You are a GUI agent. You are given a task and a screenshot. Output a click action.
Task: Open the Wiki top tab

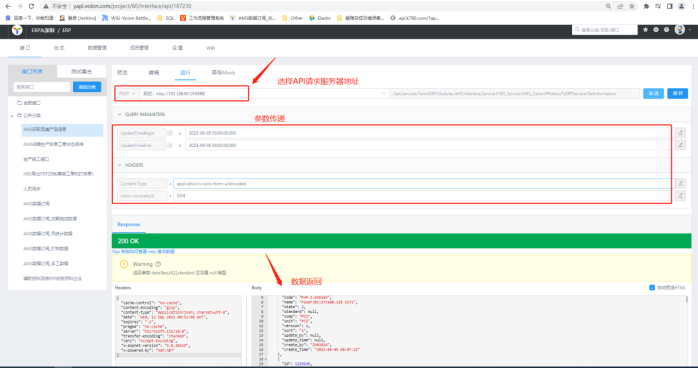click(211, 48)
